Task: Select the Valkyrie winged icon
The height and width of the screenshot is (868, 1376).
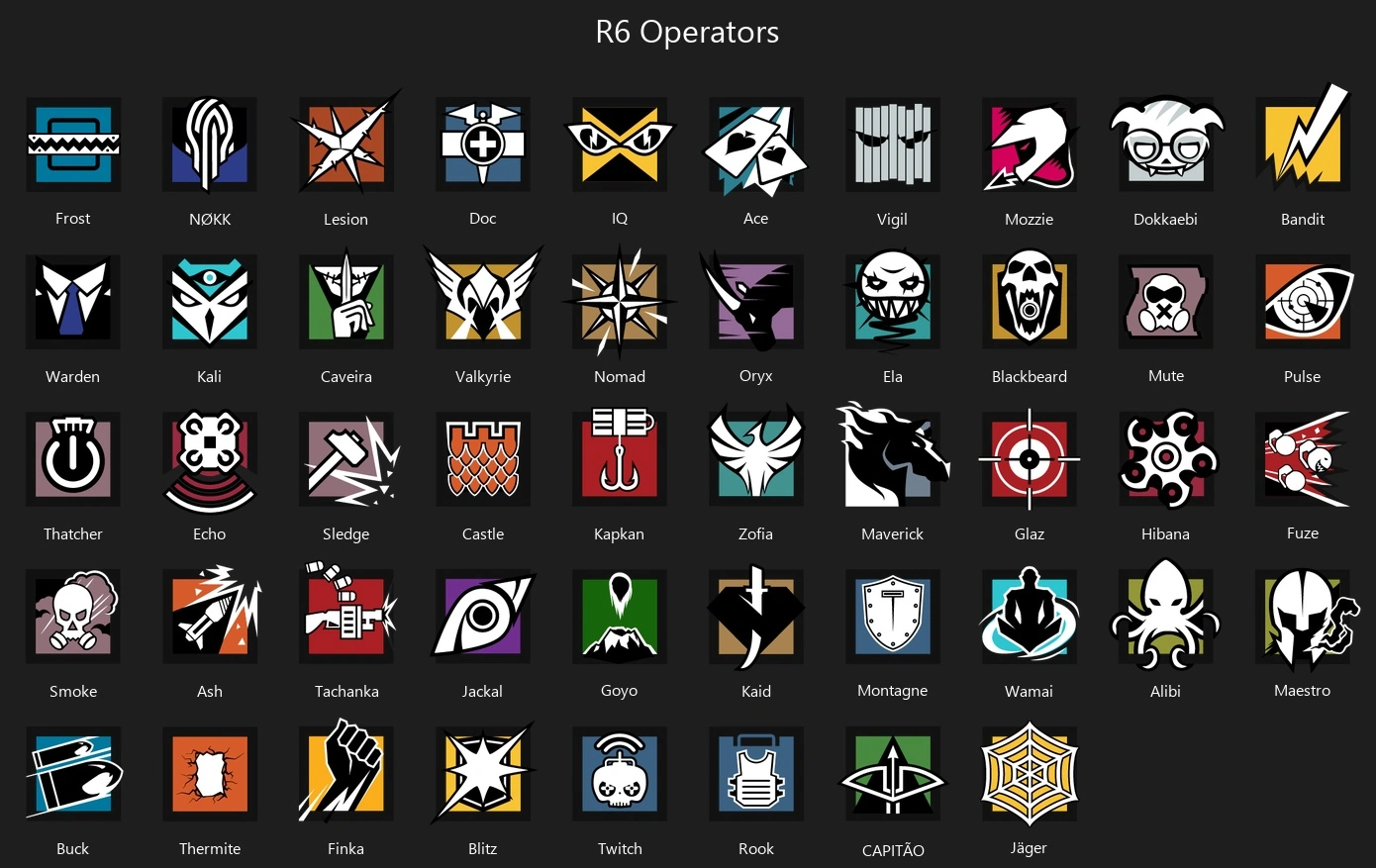Action: point(483,298)
